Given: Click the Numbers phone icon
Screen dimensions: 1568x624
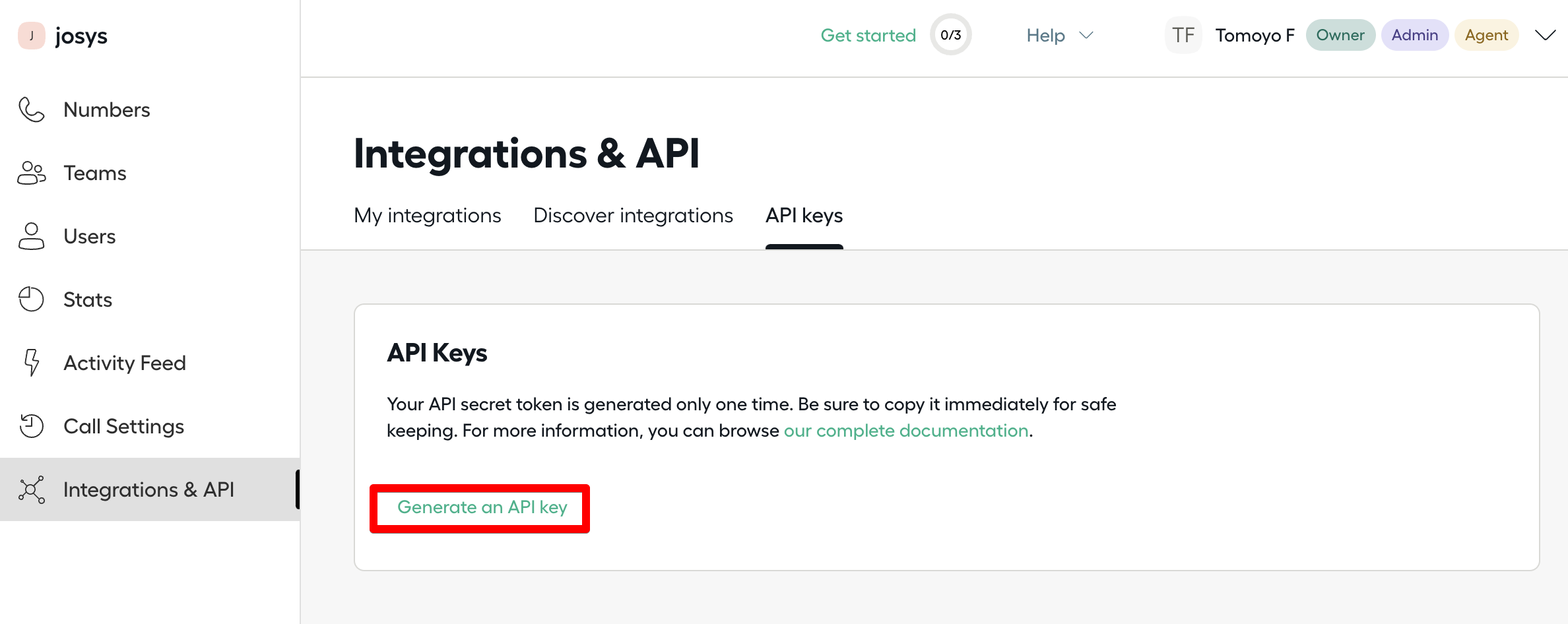Looking at the screenshot, I should [x=31, y=109].
